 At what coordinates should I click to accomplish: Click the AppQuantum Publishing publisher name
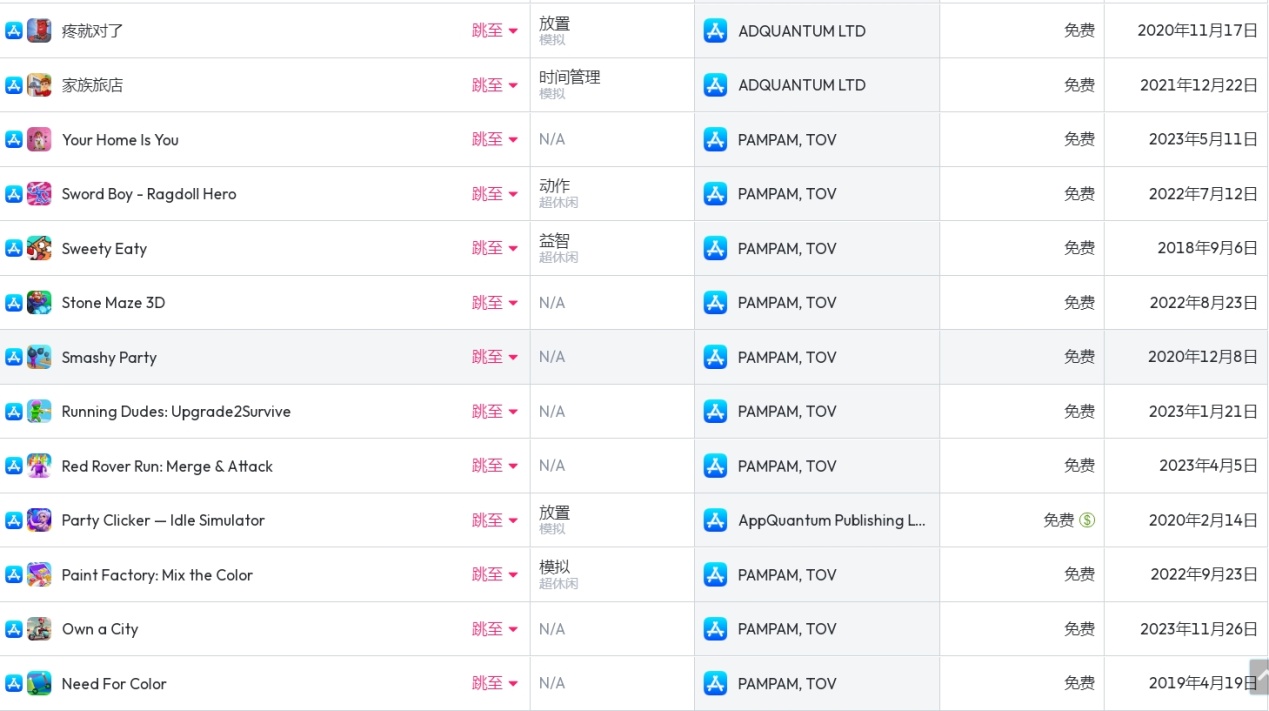(x=831, y=520)
